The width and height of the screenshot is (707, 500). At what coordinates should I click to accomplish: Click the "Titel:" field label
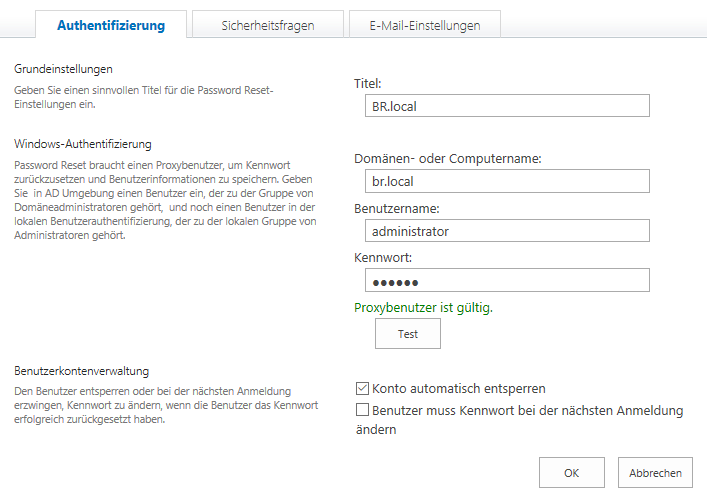click(x=369, y=84)
